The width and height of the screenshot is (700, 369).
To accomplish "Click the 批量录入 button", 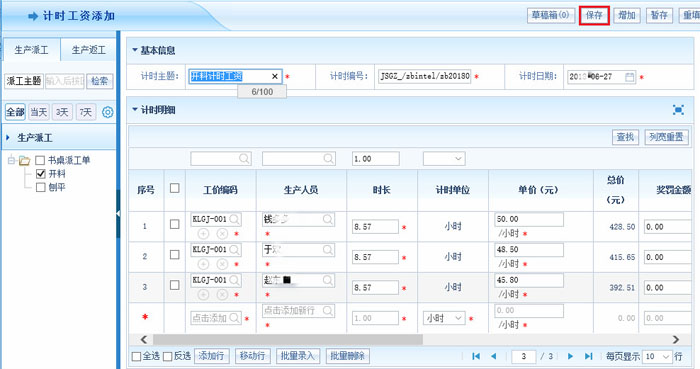I will [x=297, y=356].
